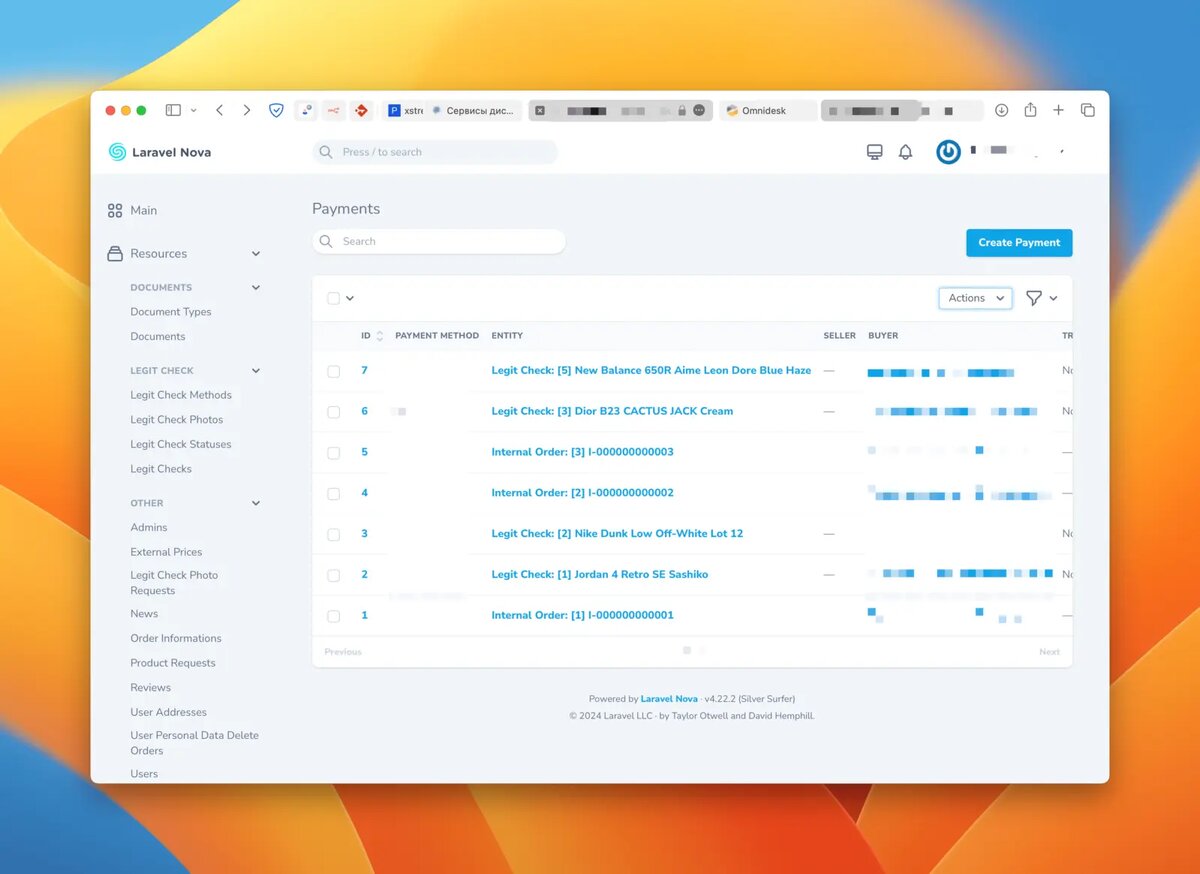Click the Main dashboard grid icon
This screenshot has height=874, width=1200.
pyautogui.click(x=115, y=211)
